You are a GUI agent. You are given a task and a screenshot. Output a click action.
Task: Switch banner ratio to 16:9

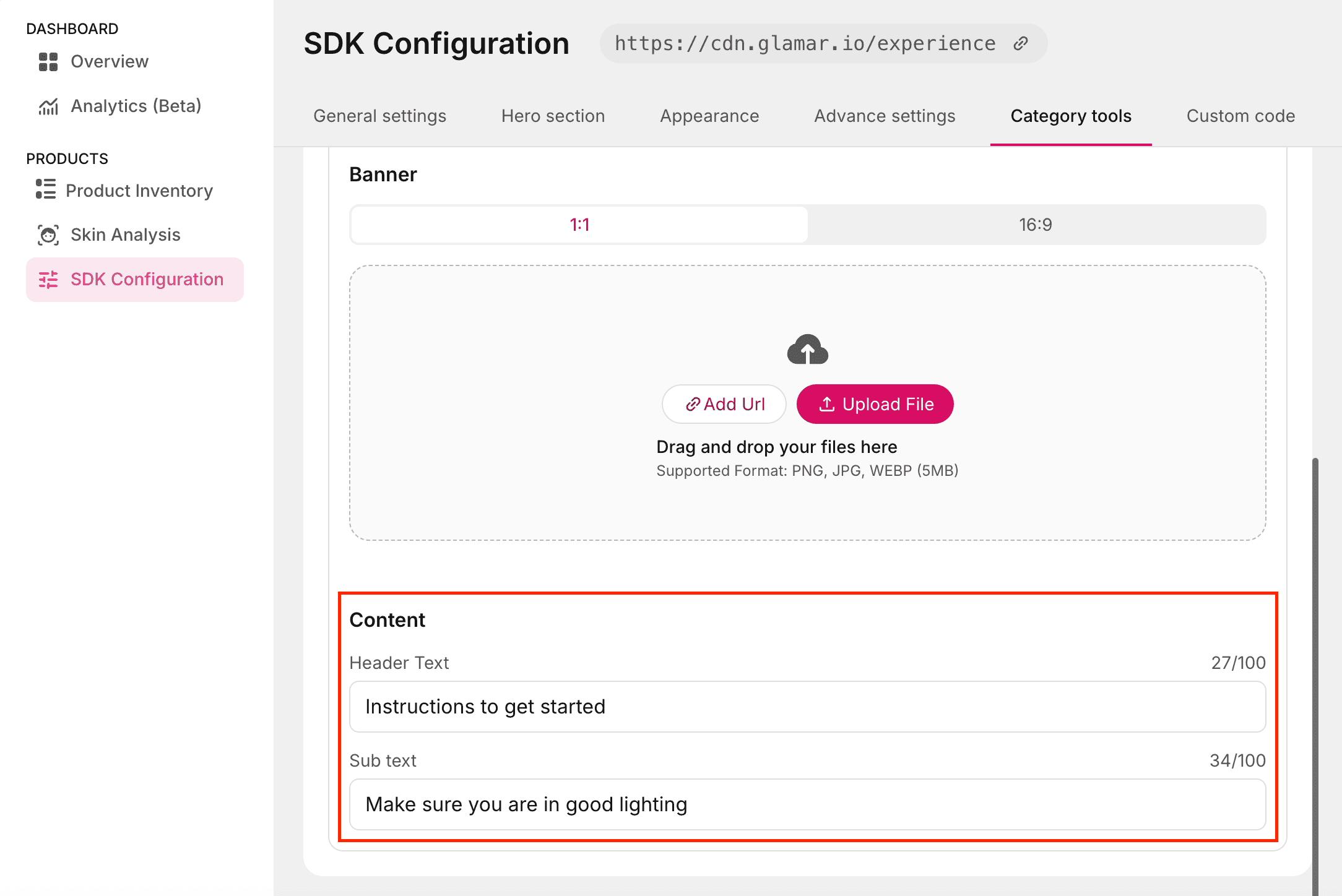click(1036, 225)
